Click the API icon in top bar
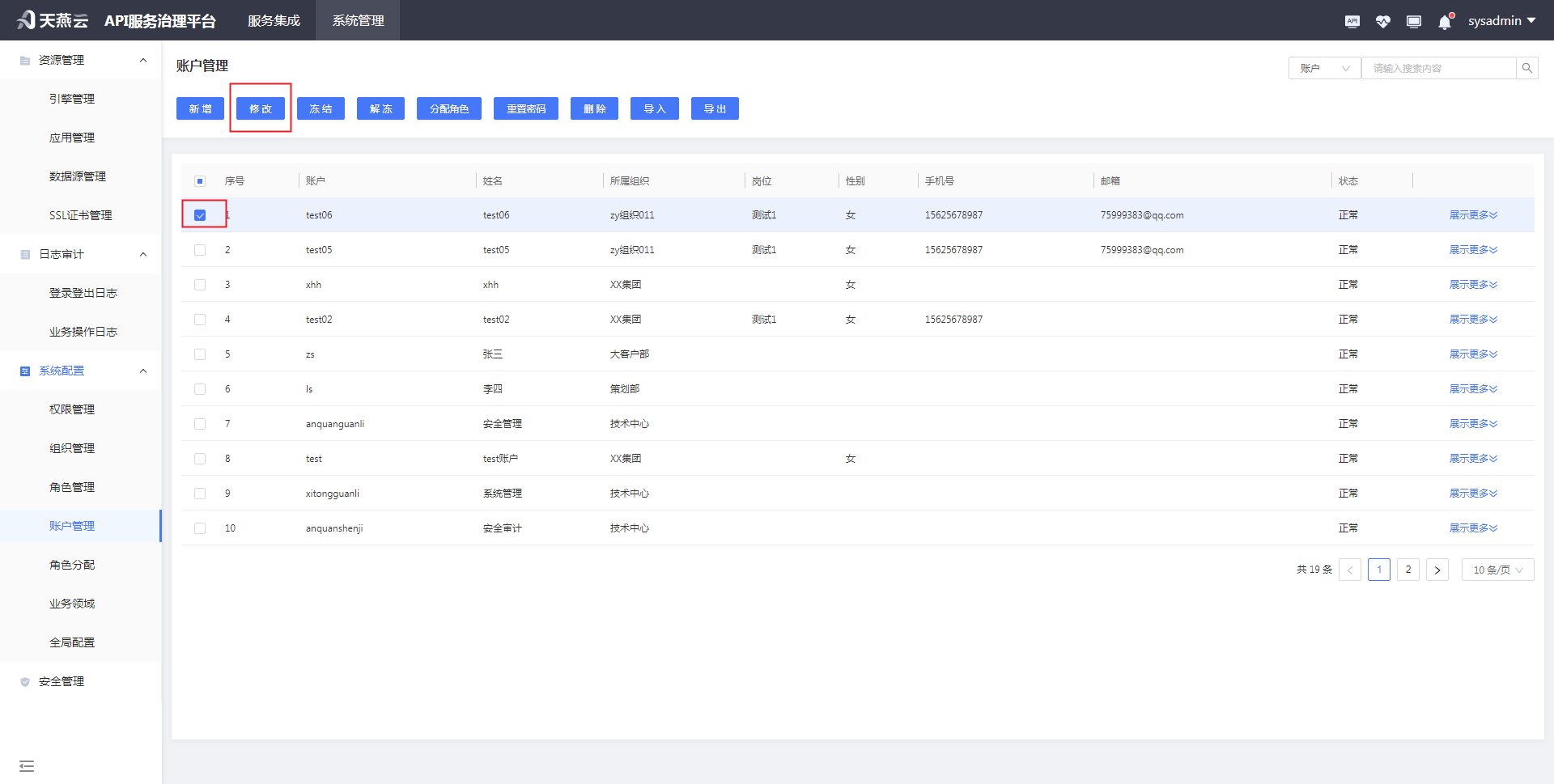The image size is (1554, 784). pos(1352,21)
